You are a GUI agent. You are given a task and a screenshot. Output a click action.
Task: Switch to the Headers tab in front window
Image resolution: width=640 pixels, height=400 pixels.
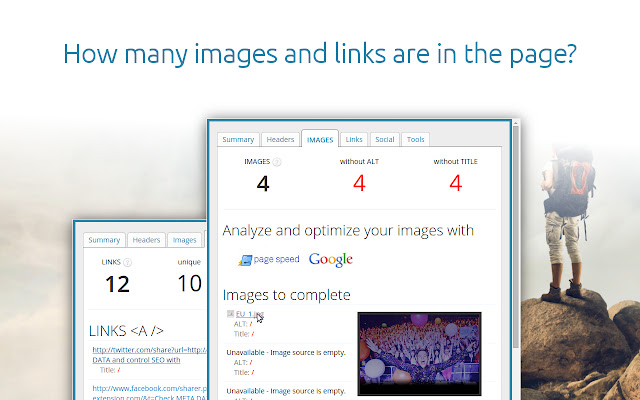(x=280, y=140)
